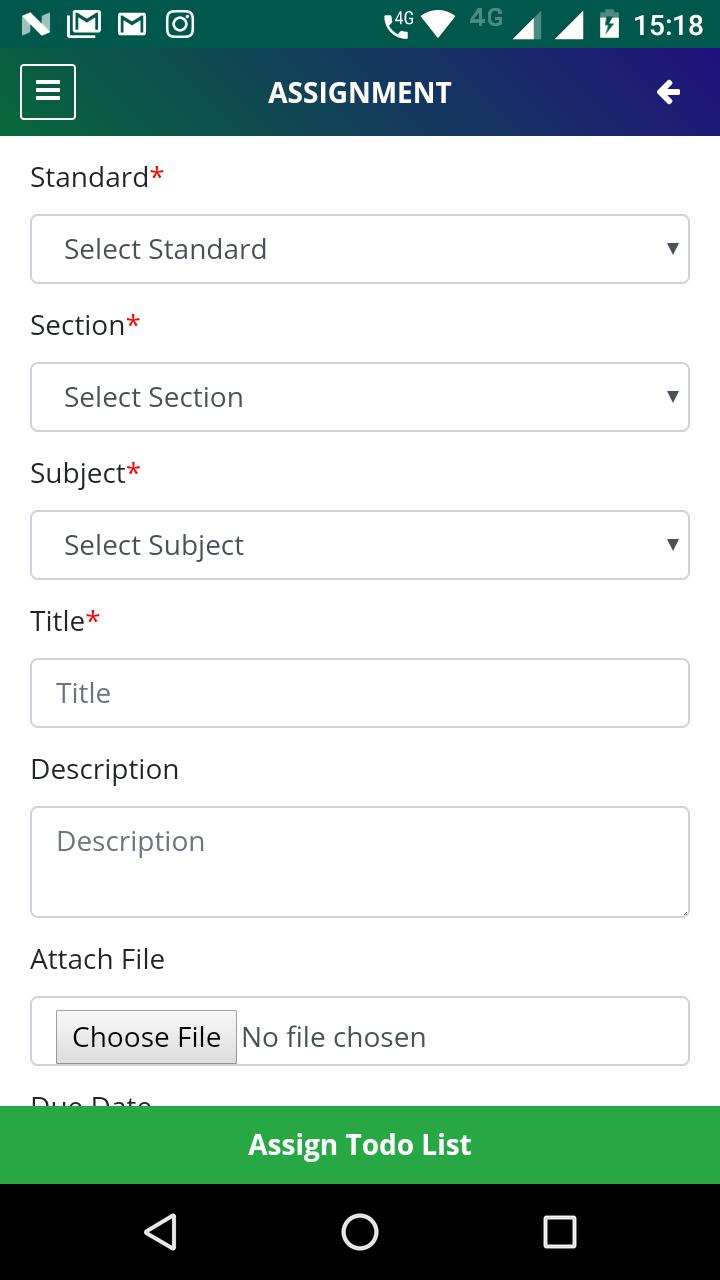Open the Select Subject dropdown
The image size is (720, 1280).
coord(360,545)
